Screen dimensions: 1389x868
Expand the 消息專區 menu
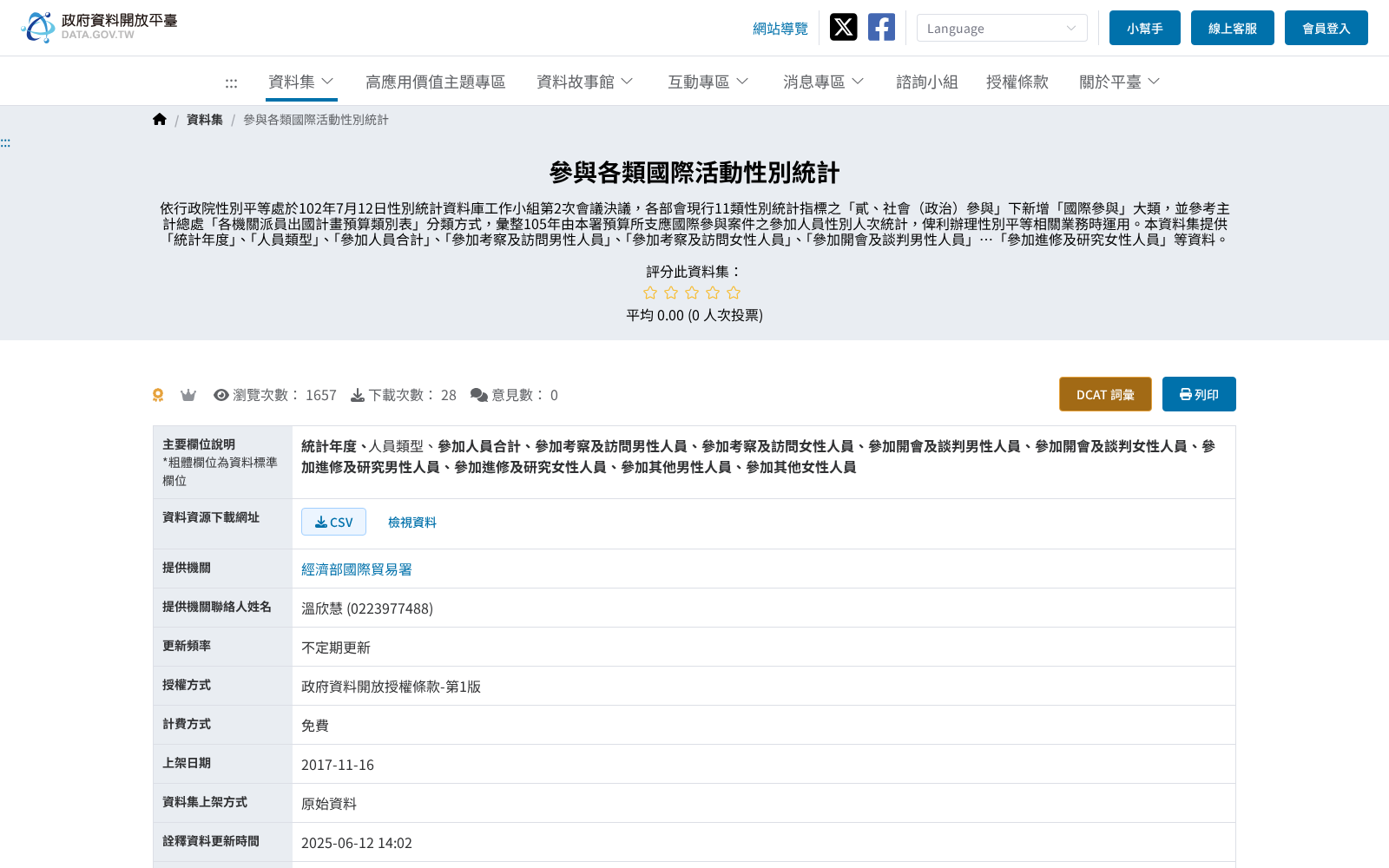pyautogui.click(x=824, y=82)
